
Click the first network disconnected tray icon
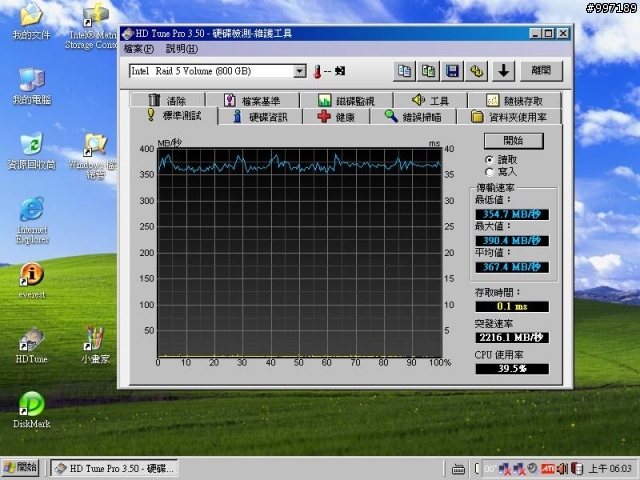504,469
